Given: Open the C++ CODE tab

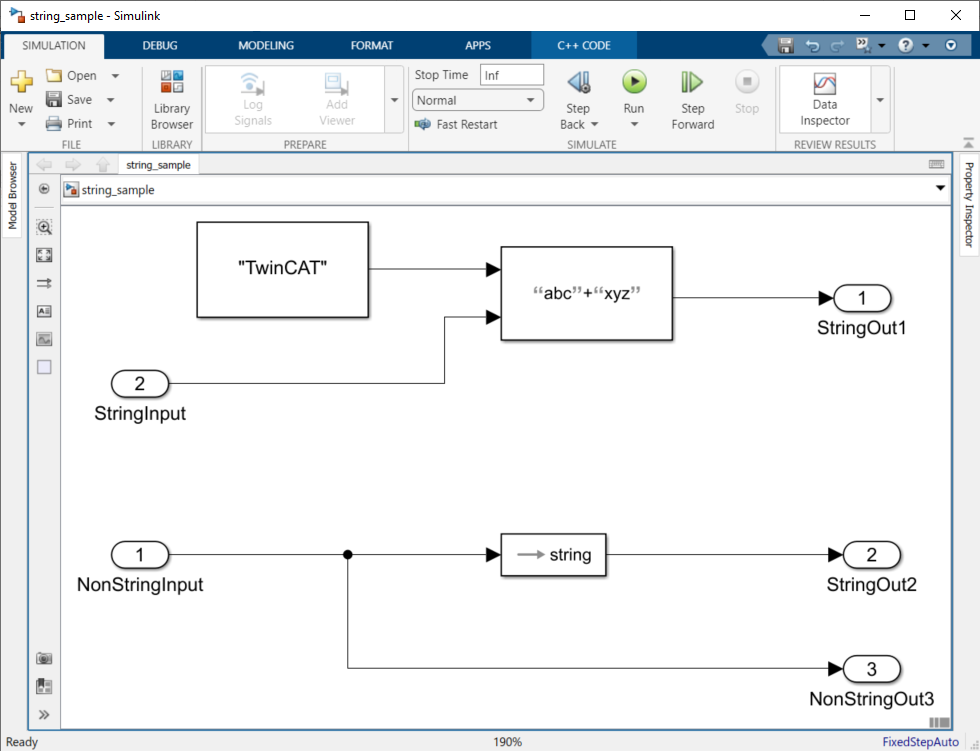Looking at the screenshot, I should coord(584,46).
